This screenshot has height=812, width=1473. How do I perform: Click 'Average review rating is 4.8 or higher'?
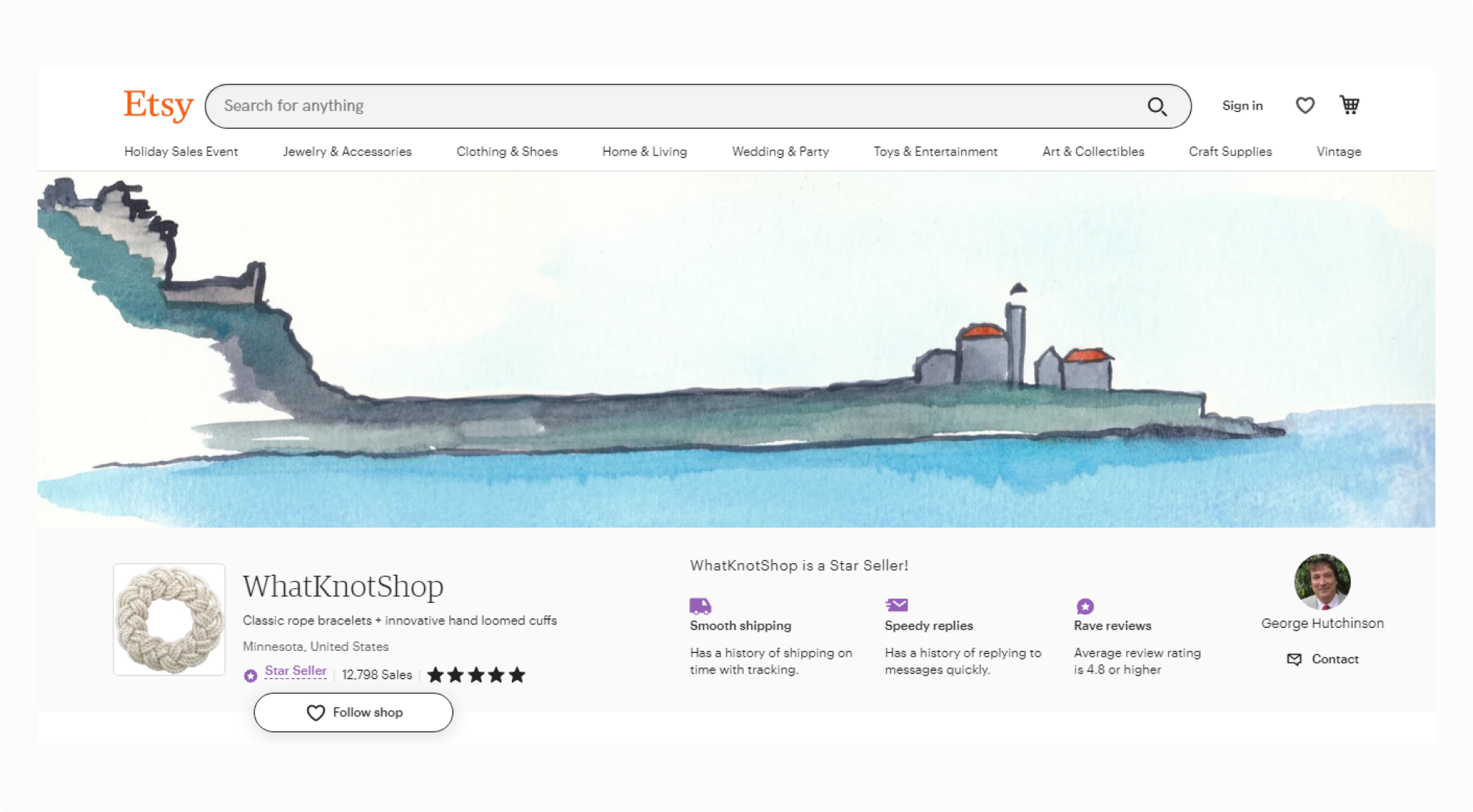click(1137, 661)
